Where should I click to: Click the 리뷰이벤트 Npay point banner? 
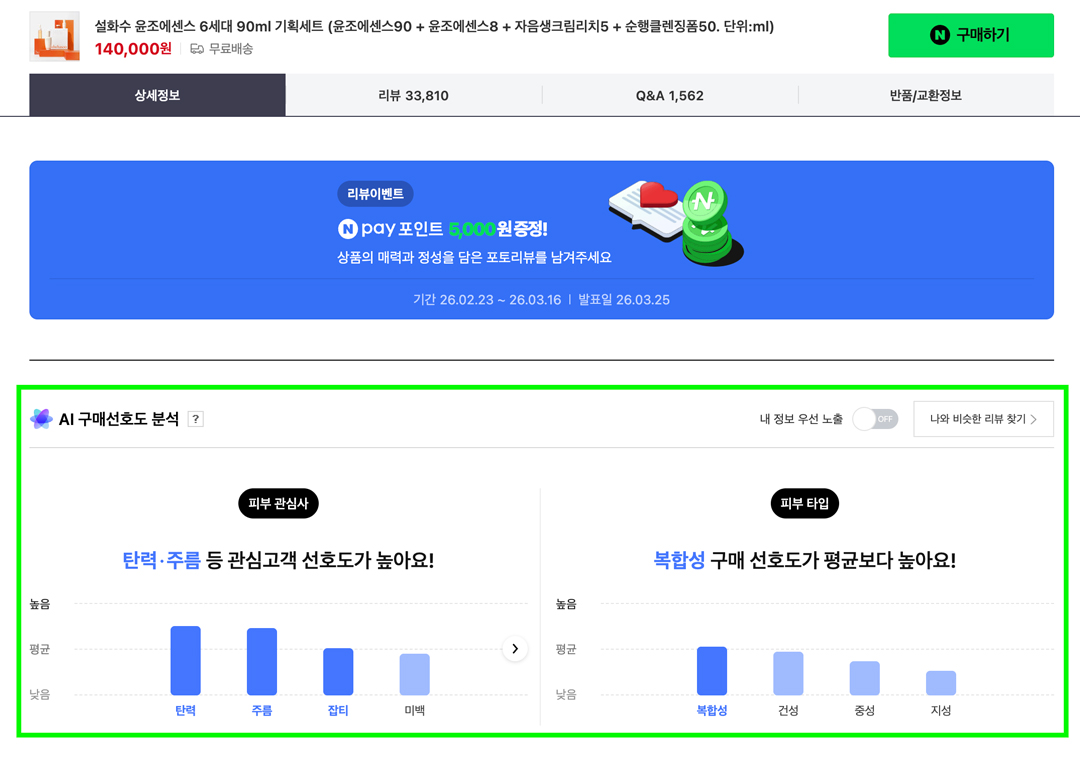click(x=541, y=240)
